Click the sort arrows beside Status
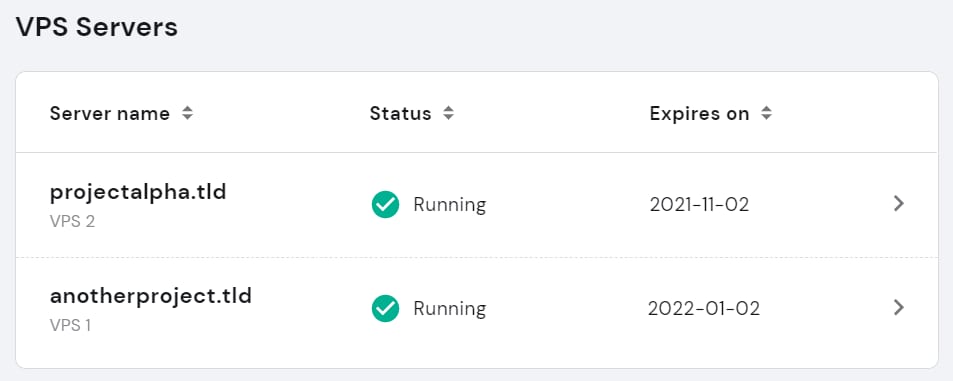Viewport: 953px width, 381px height. pyautogui.click(x=449, y=113)
